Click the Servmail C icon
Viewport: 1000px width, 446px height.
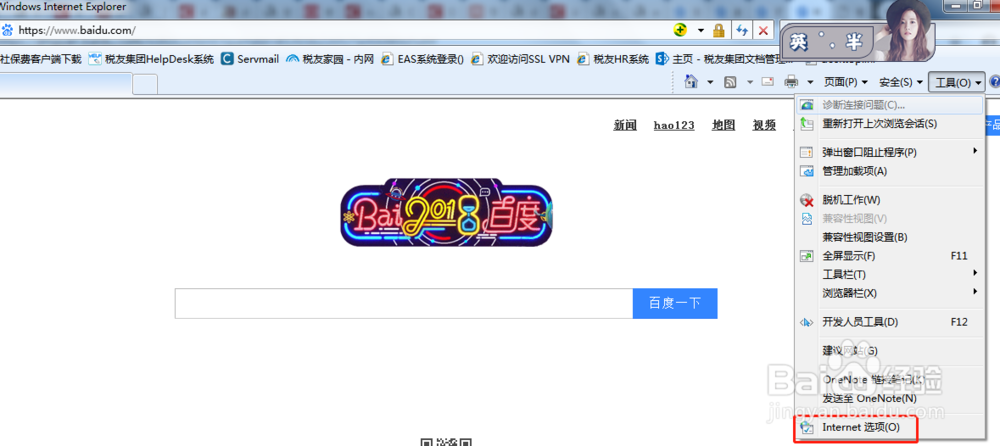pyautogui.click(x=226, y=59)
